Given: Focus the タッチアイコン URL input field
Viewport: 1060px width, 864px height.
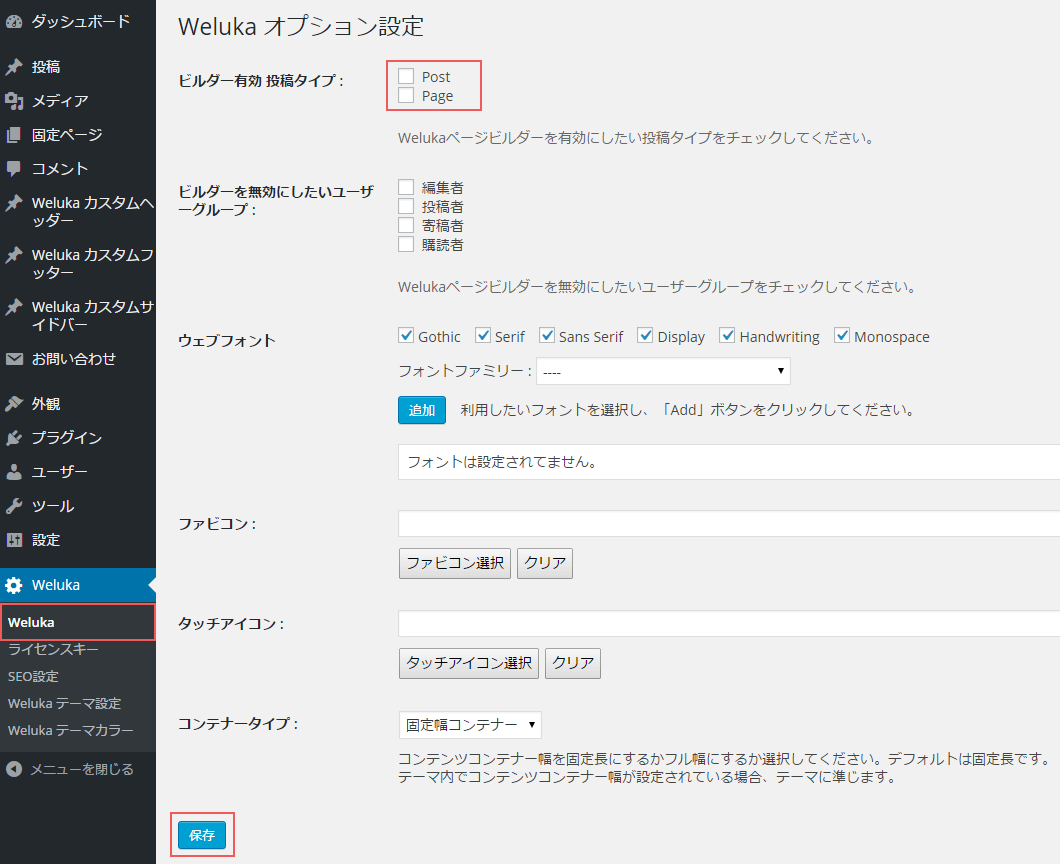Looking at the screenshot, I should (x=729, y=623).
